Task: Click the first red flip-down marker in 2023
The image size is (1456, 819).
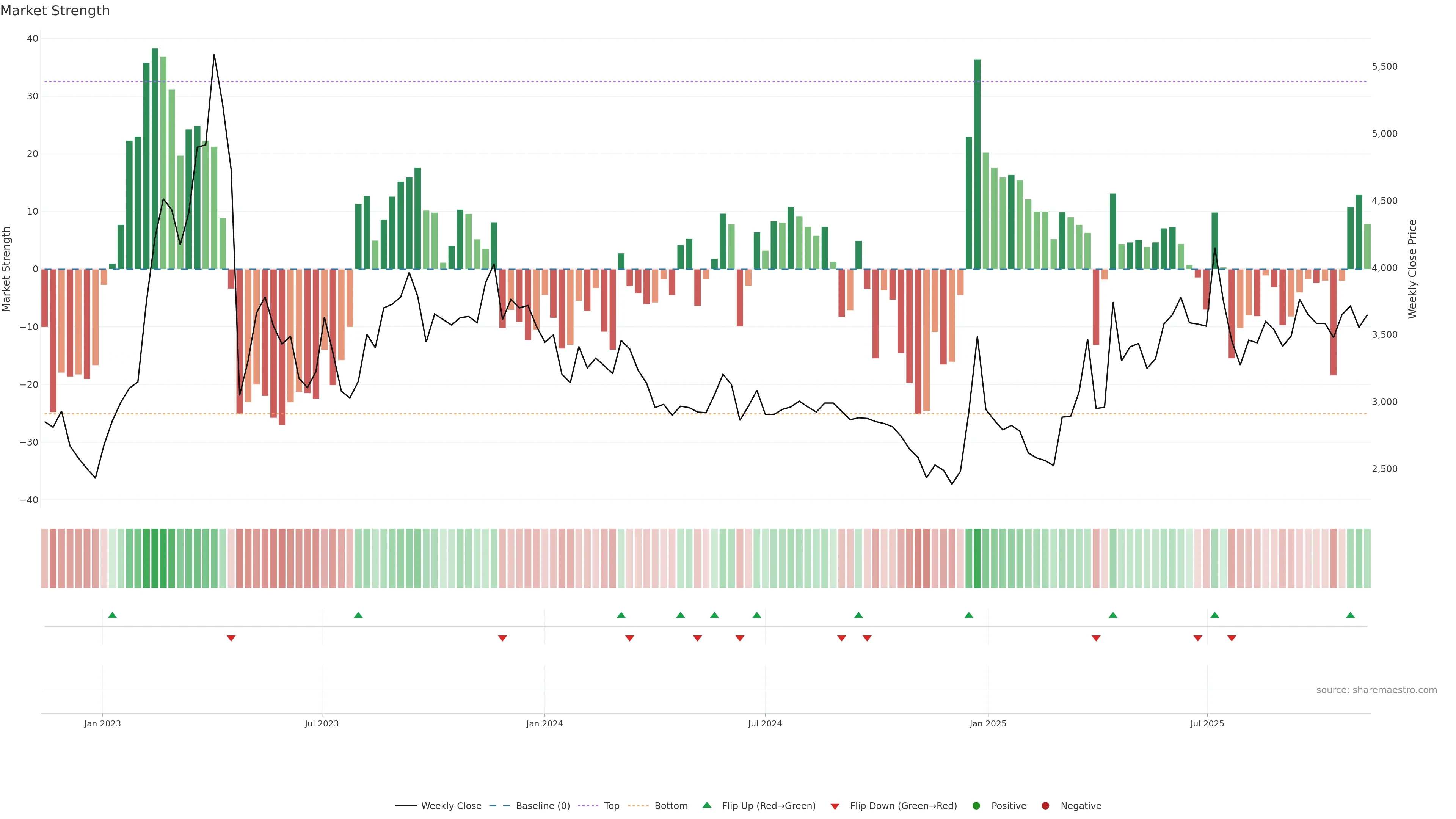Action: (x=231, y=638)
